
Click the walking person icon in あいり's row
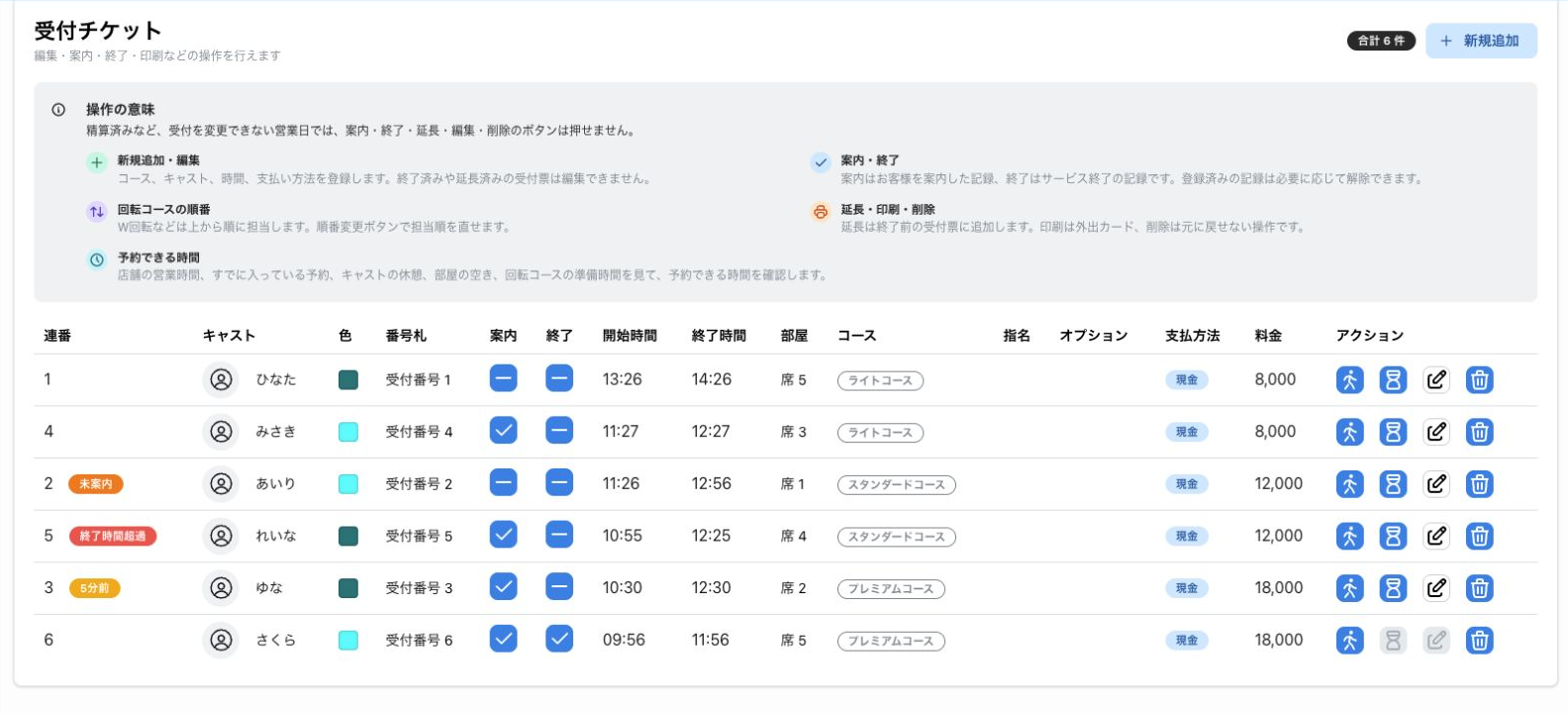click(1349, 484)
